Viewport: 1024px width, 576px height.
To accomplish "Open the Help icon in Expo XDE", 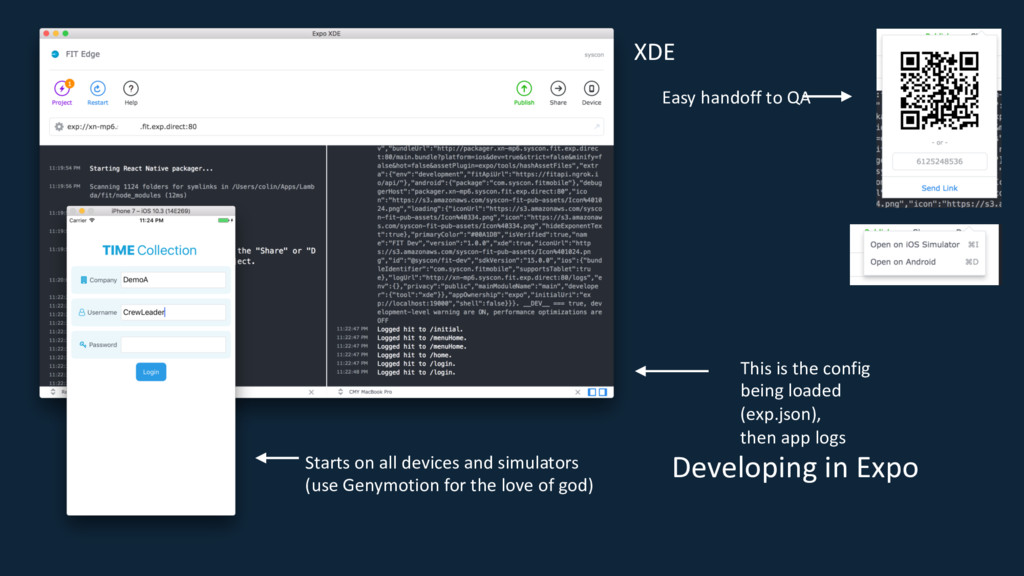I will pyautogui.click(x=131, y=88).
